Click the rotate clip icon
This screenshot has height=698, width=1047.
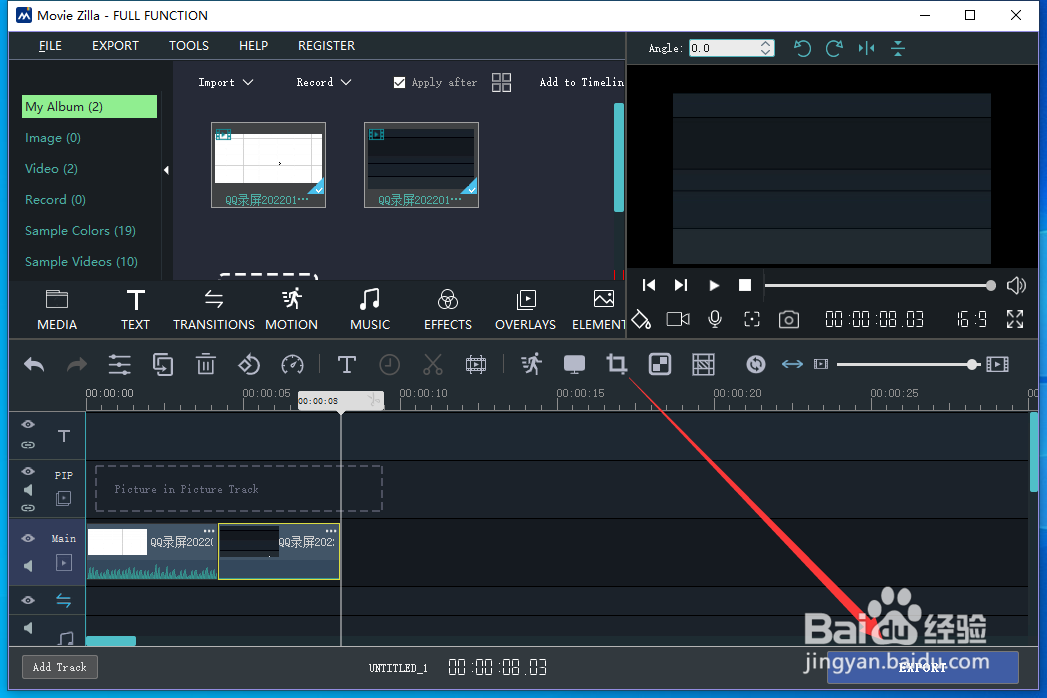click(x=249, y=365)
